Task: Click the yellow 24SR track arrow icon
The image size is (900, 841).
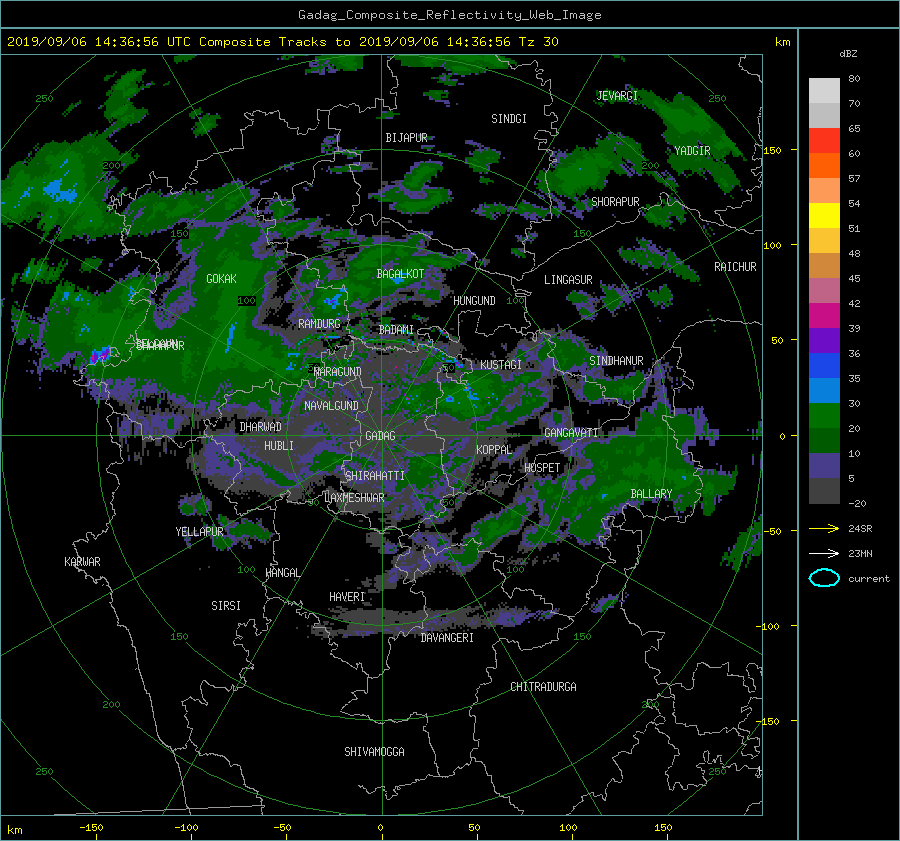Action: (824, 528)
